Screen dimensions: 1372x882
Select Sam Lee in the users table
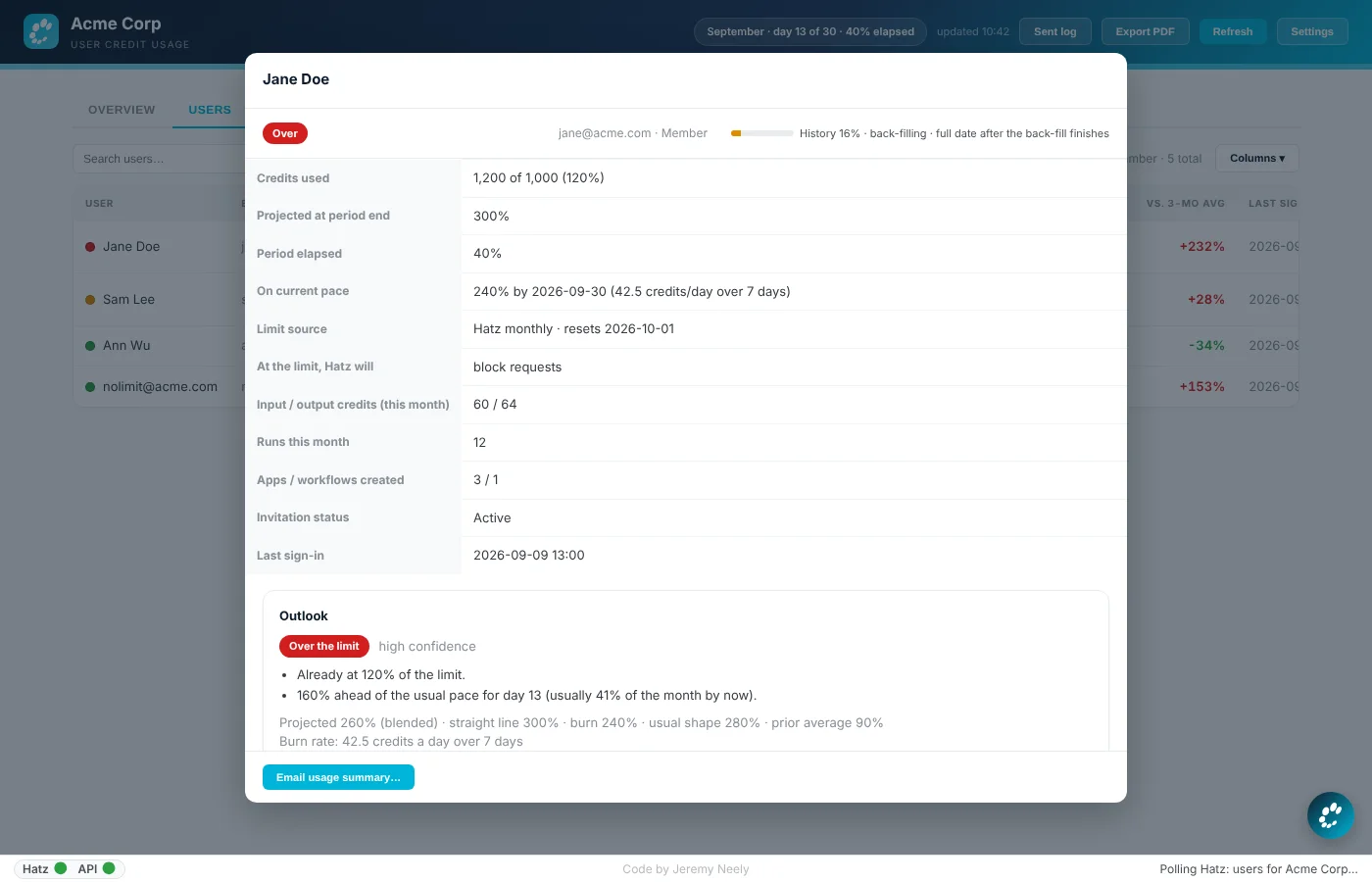pos(128,300)
